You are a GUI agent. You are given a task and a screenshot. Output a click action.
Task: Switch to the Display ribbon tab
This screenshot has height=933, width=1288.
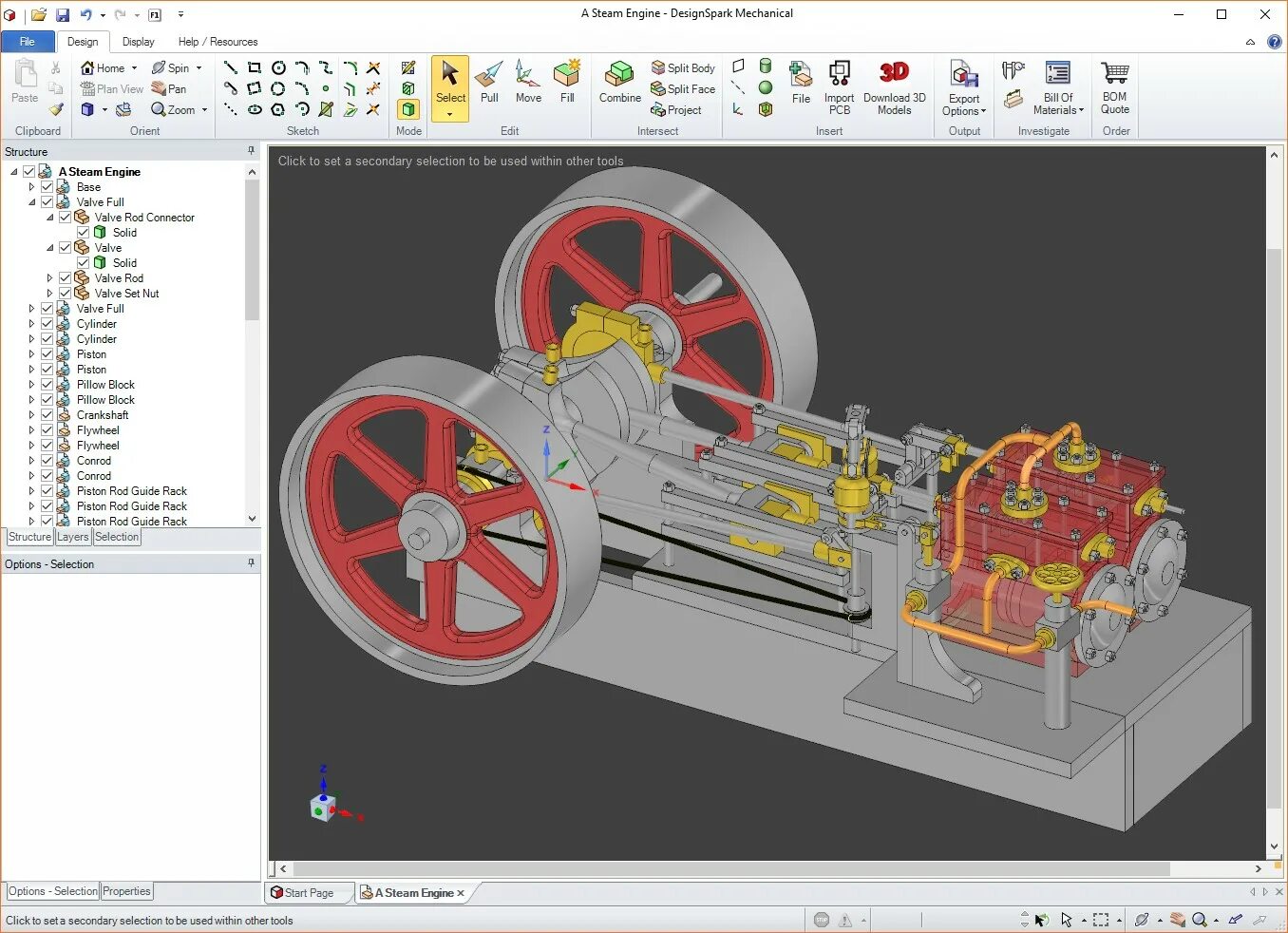[x=139, y=41]
